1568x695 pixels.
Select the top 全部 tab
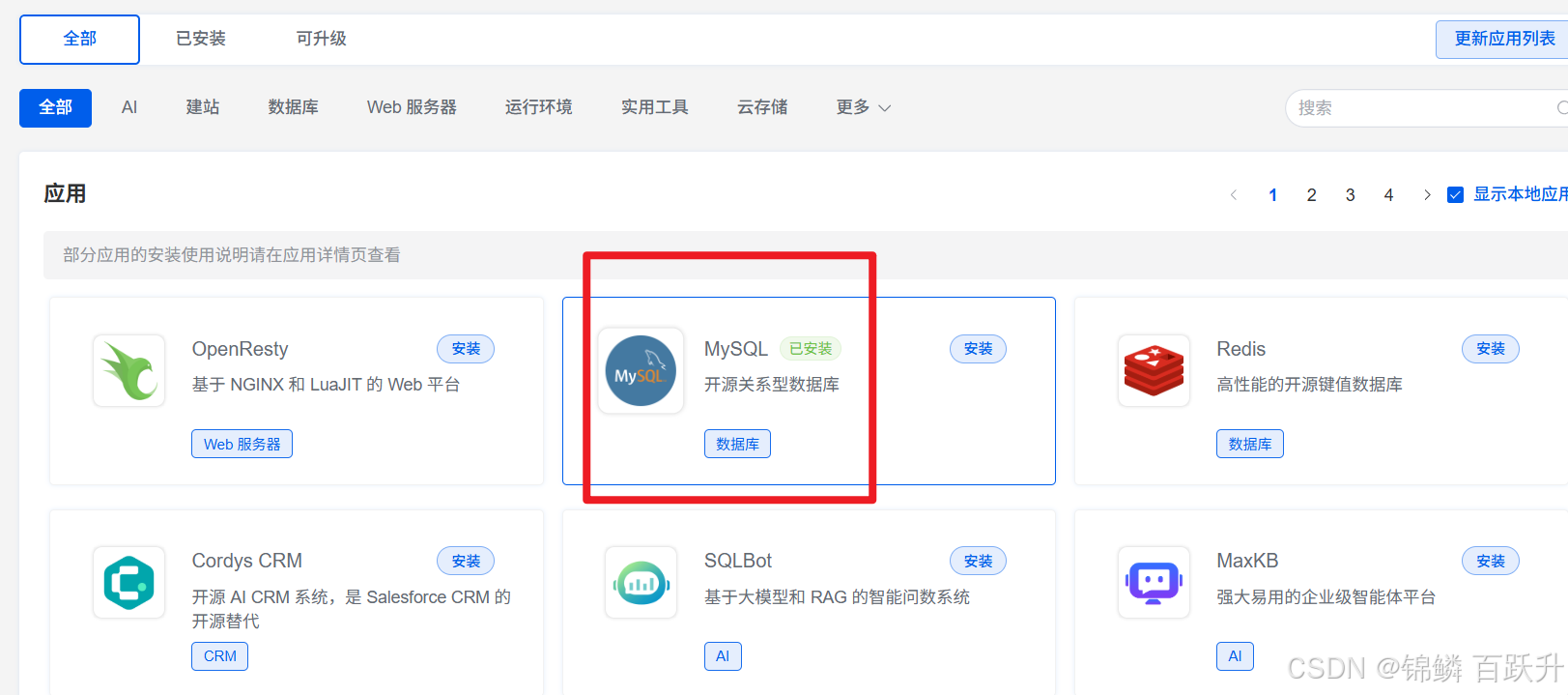click(80, 40)
